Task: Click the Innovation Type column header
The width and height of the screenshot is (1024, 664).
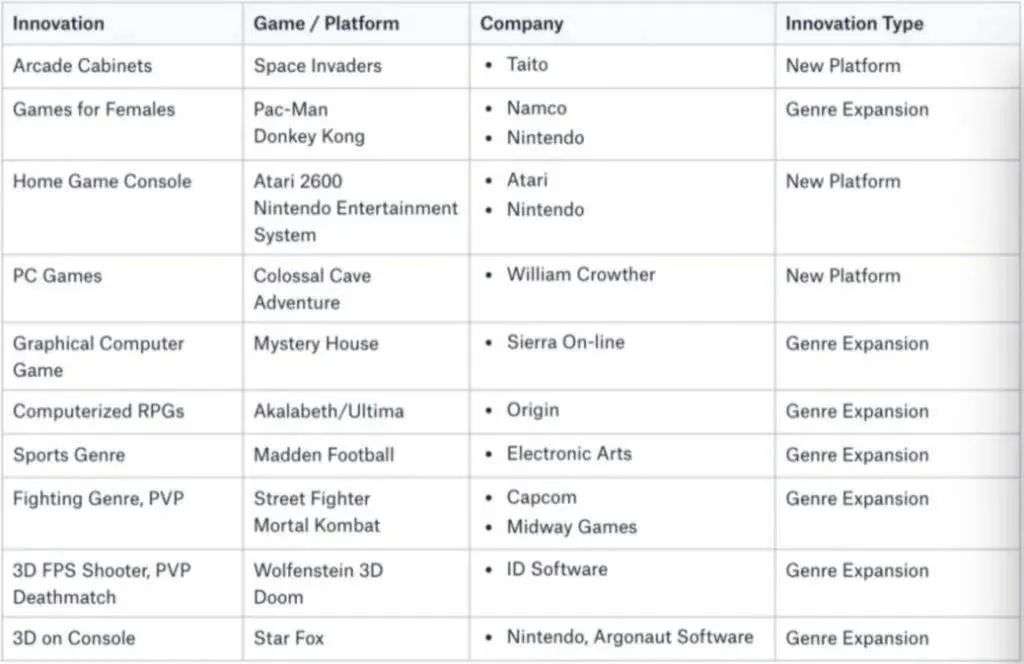Action: tap(854, 23)
